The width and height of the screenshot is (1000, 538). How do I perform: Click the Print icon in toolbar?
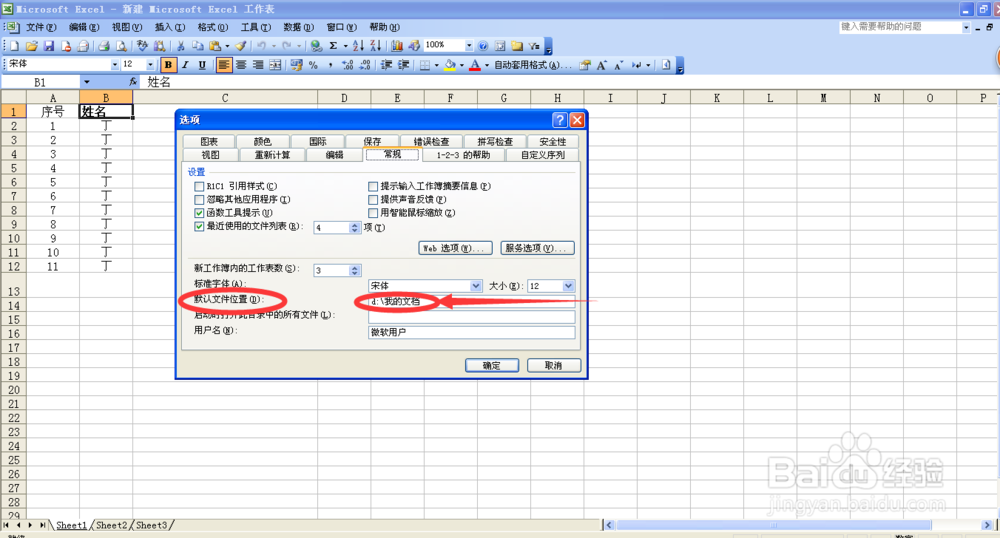click(104, 46)
